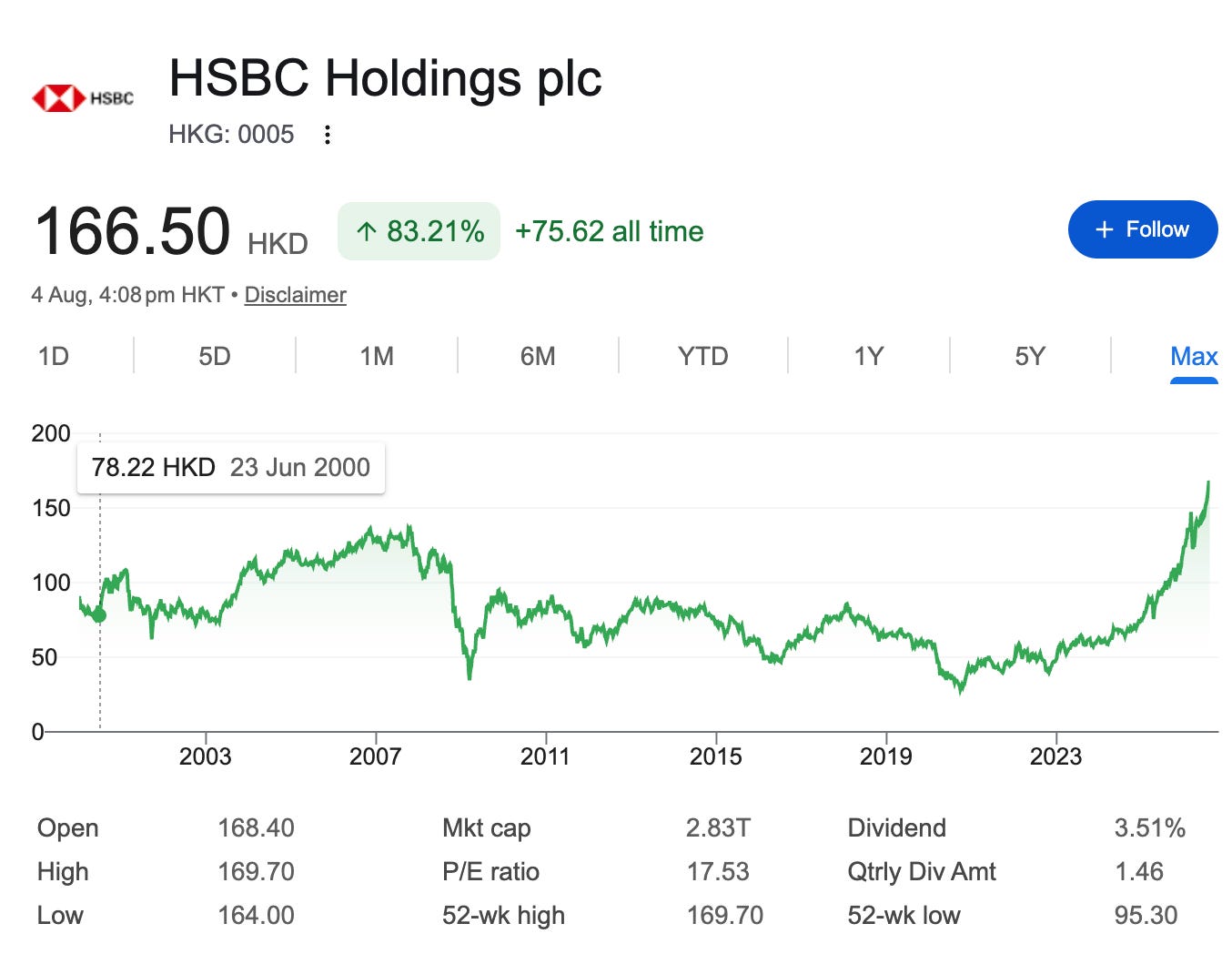
Task: Click the chart peak near 2025
Action: pos(1208,482)
